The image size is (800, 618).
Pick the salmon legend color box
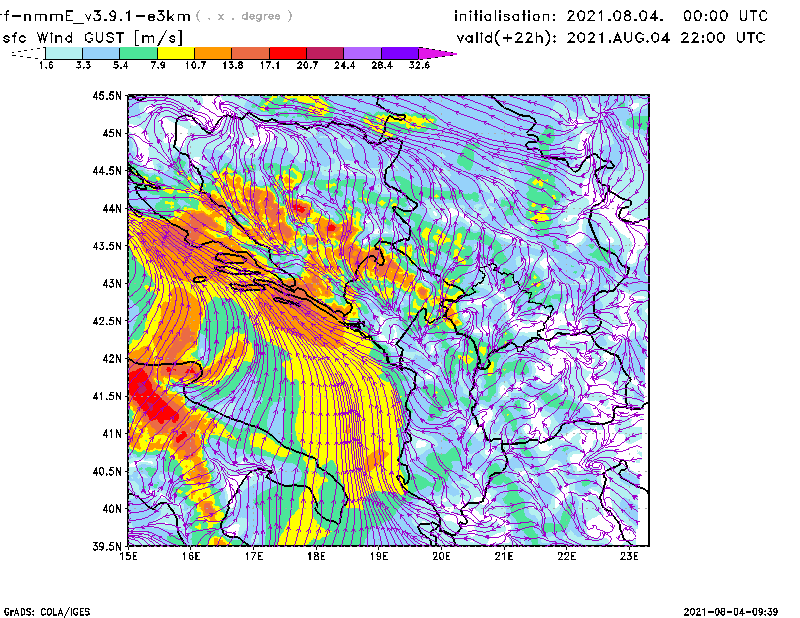click(251, 53)
